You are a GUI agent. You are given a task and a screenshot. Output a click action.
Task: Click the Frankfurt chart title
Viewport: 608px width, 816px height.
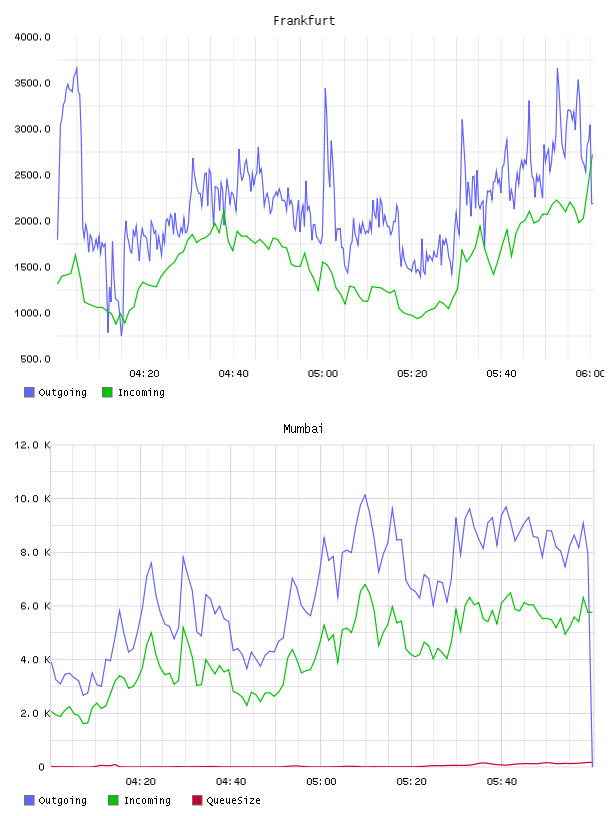pos(304,21)
